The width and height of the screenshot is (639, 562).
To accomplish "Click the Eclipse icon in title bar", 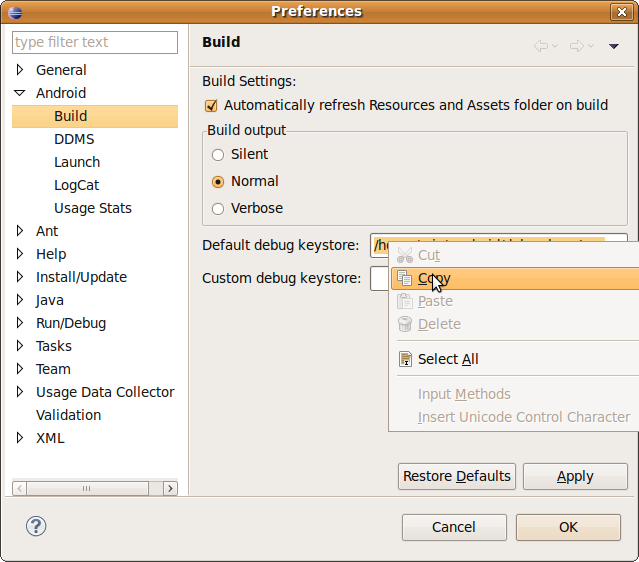I will click(13, 11).
